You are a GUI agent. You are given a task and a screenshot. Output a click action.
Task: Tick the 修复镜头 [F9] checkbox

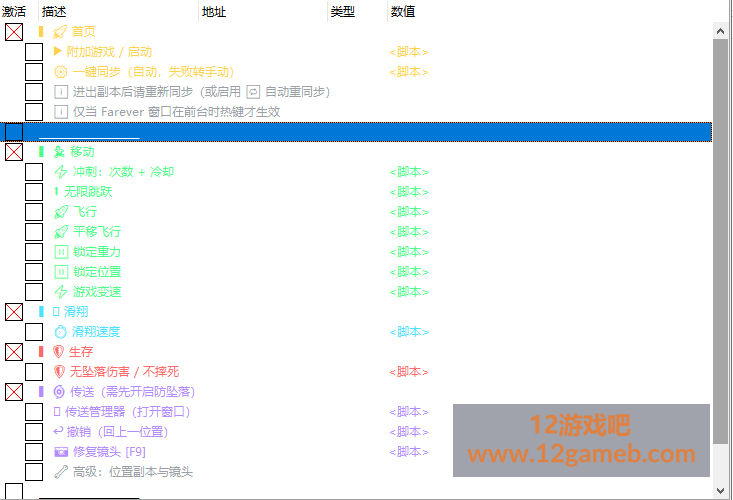[34, 452]
